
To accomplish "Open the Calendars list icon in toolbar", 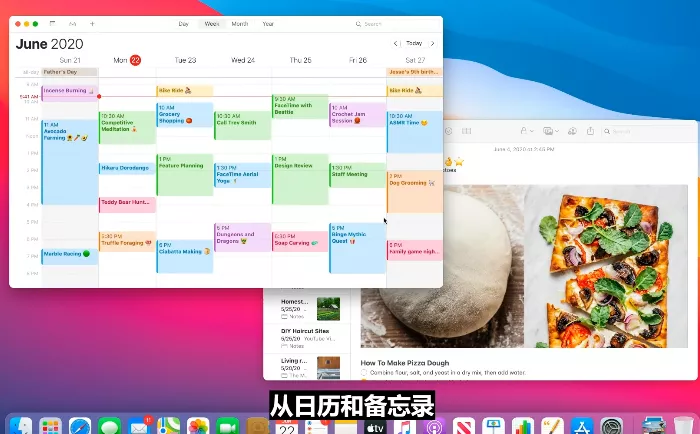I will pyautogui.click(x=53, y=23).
